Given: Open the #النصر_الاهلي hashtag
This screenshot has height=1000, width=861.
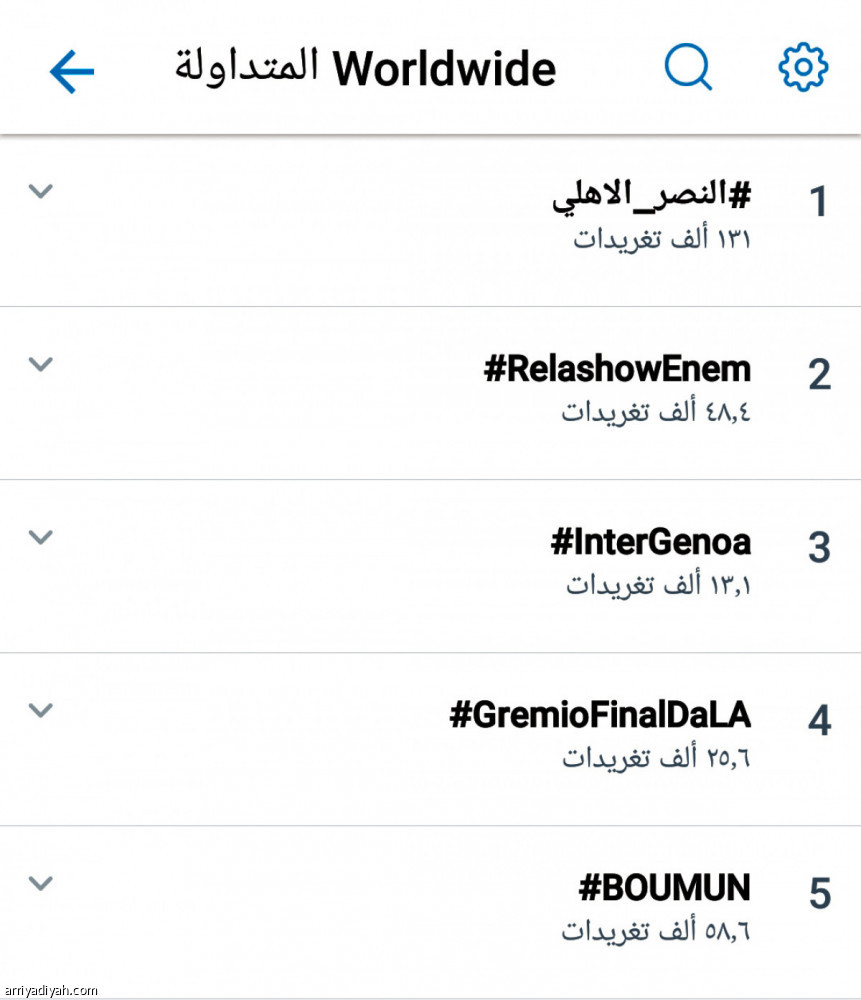Looking at the screenshot, I should coord(651,196).
